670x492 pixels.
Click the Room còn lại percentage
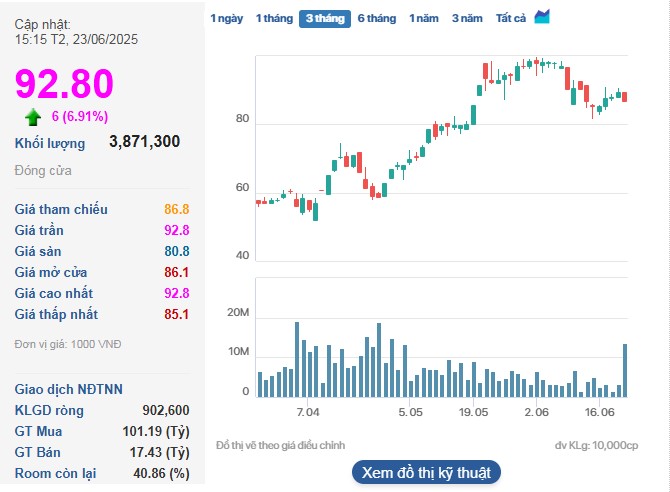(165, 473)
